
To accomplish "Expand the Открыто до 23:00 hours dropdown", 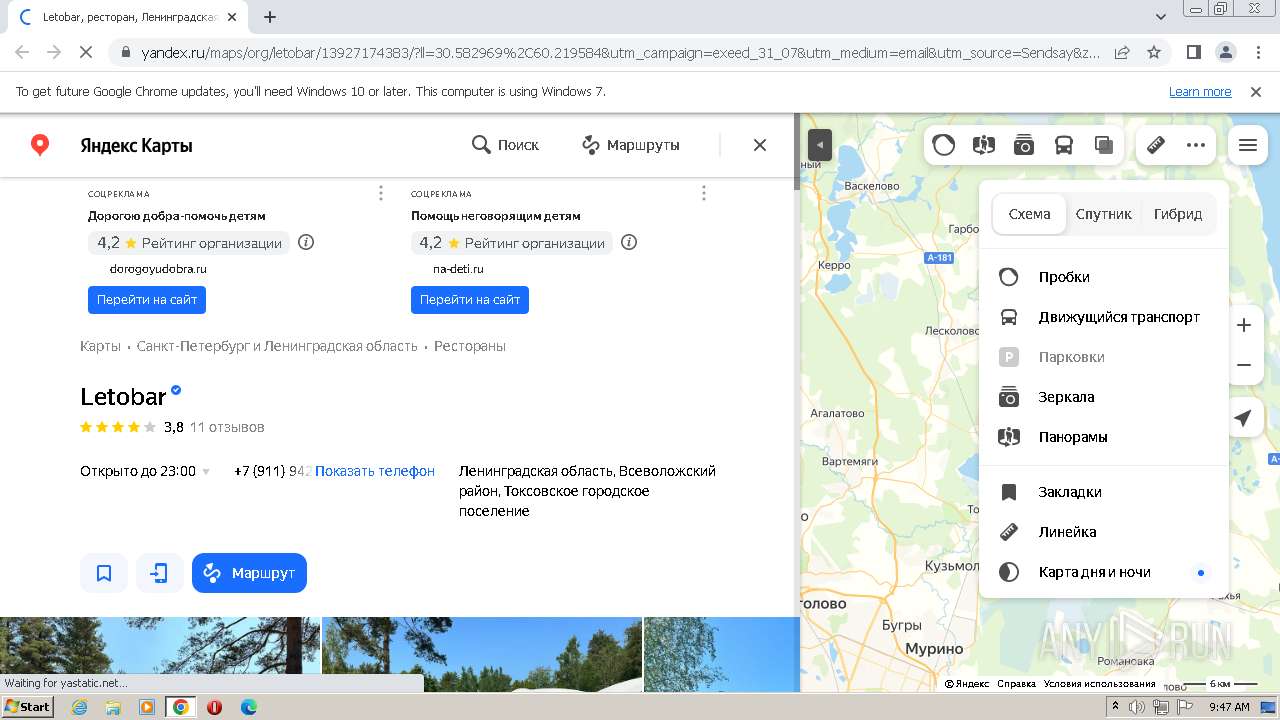I will 145,471.
